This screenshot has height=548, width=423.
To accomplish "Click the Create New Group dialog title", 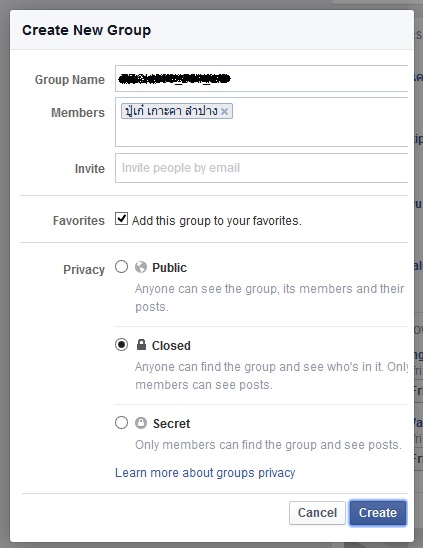I will [86, 30].
